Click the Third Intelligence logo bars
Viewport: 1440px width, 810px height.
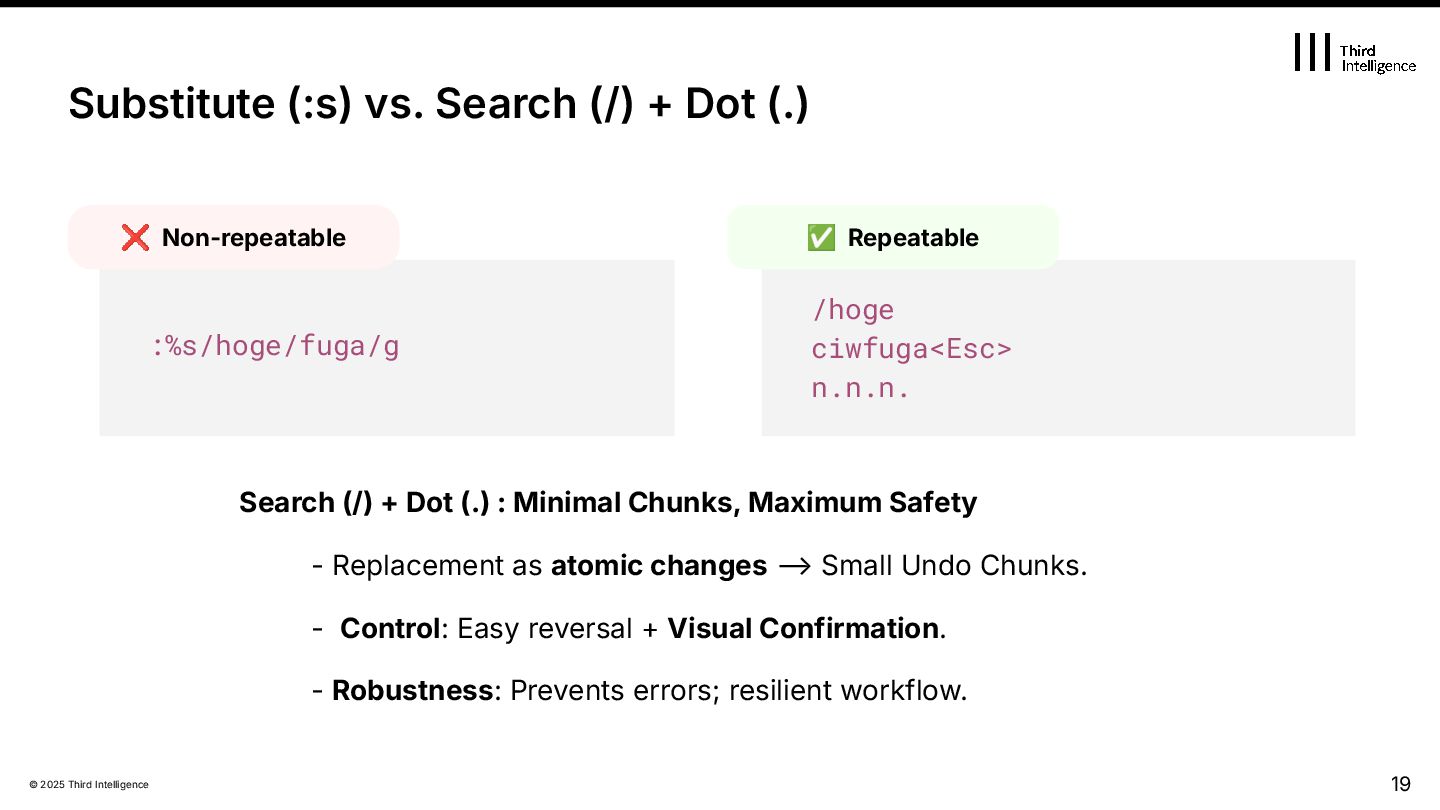1312,52
